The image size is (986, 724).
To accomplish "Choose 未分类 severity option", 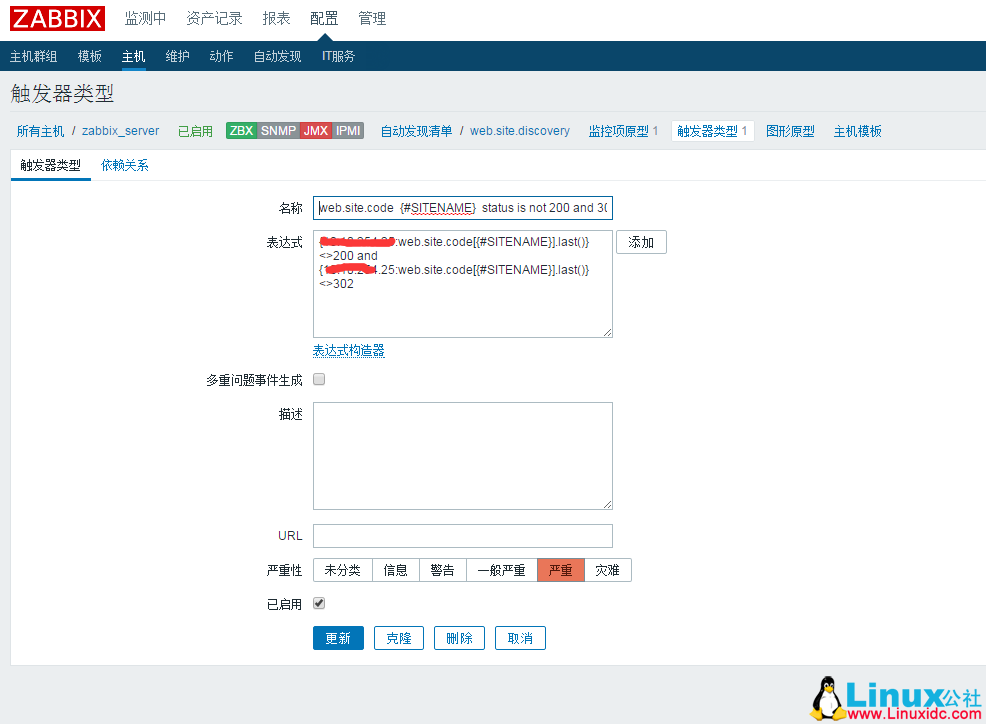I will pyautogui.click(x=342, y=570).
